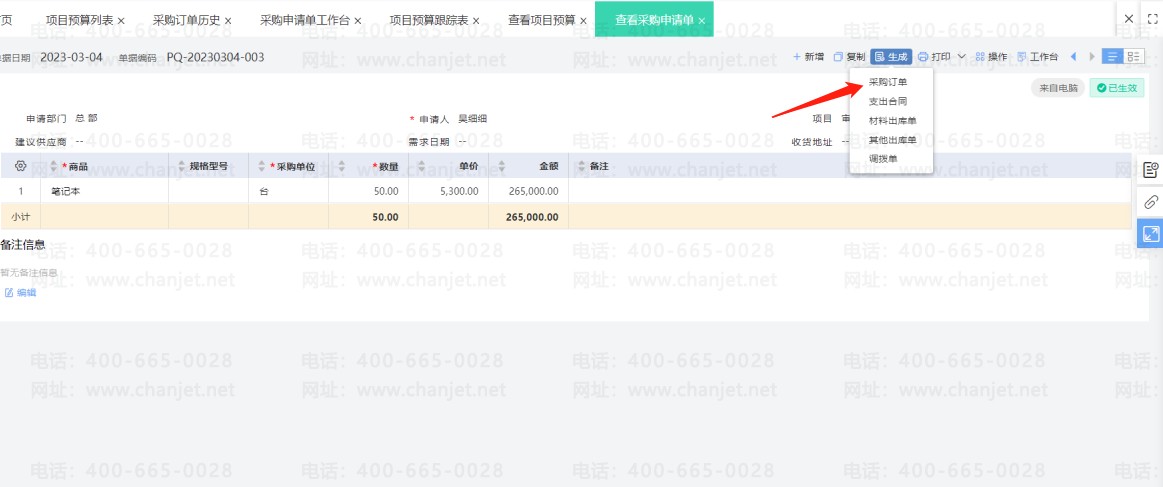Viewport: 1163px width, 487px height.
Task: Go to previous document with left arrow
Action: [1073, 57]
